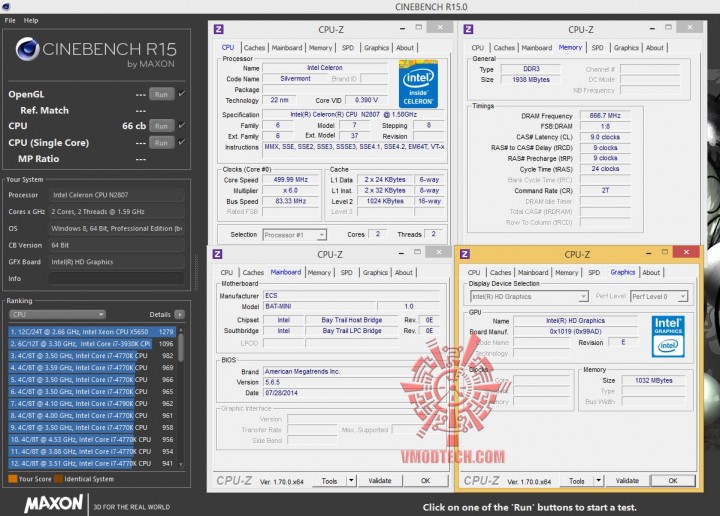Click the GPU memory Size 1032 MBytes
Image resolution: width=720 pixels, height=516 pixels.
tap(653, 380)
